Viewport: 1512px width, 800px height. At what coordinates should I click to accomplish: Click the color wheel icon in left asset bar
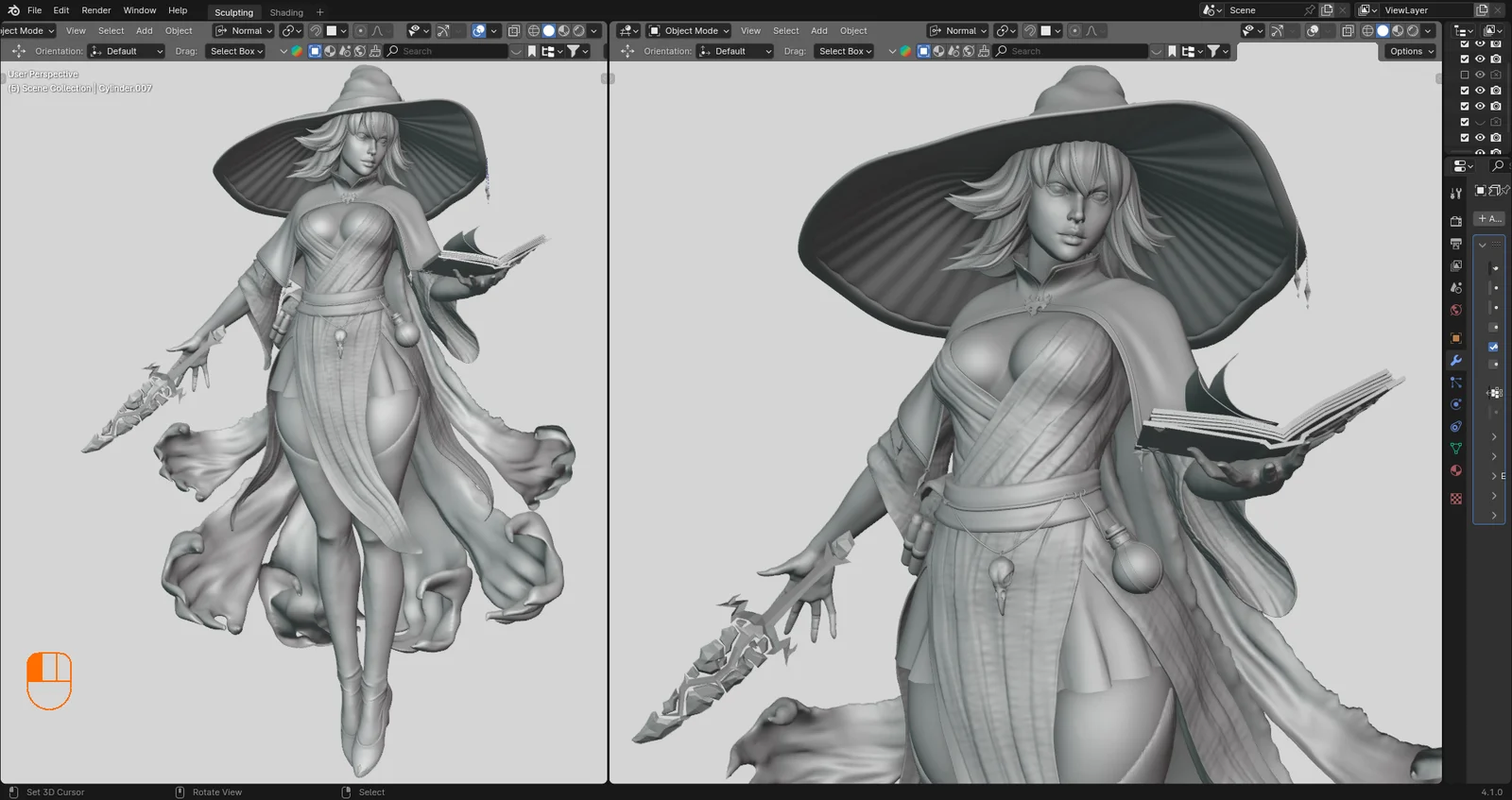[297, 51]
